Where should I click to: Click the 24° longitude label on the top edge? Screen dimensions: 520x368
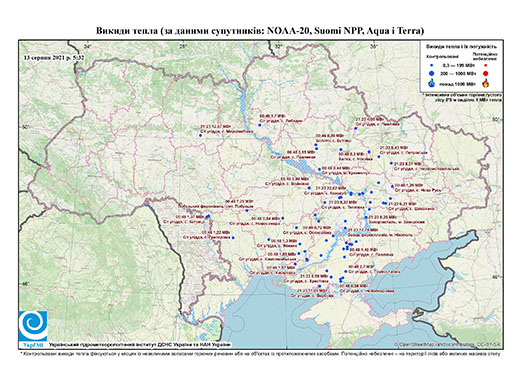pos(87,46)
